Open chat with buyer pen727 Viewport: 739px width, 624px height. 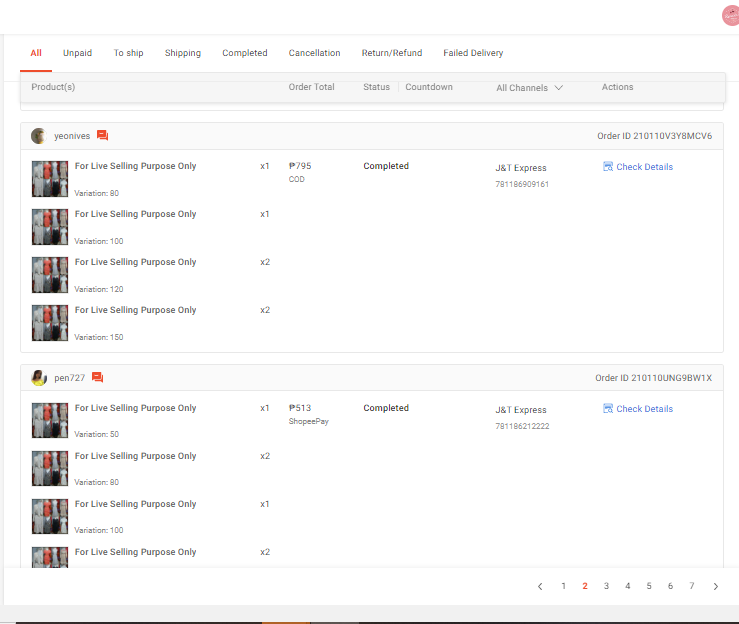tap(98, 378)
